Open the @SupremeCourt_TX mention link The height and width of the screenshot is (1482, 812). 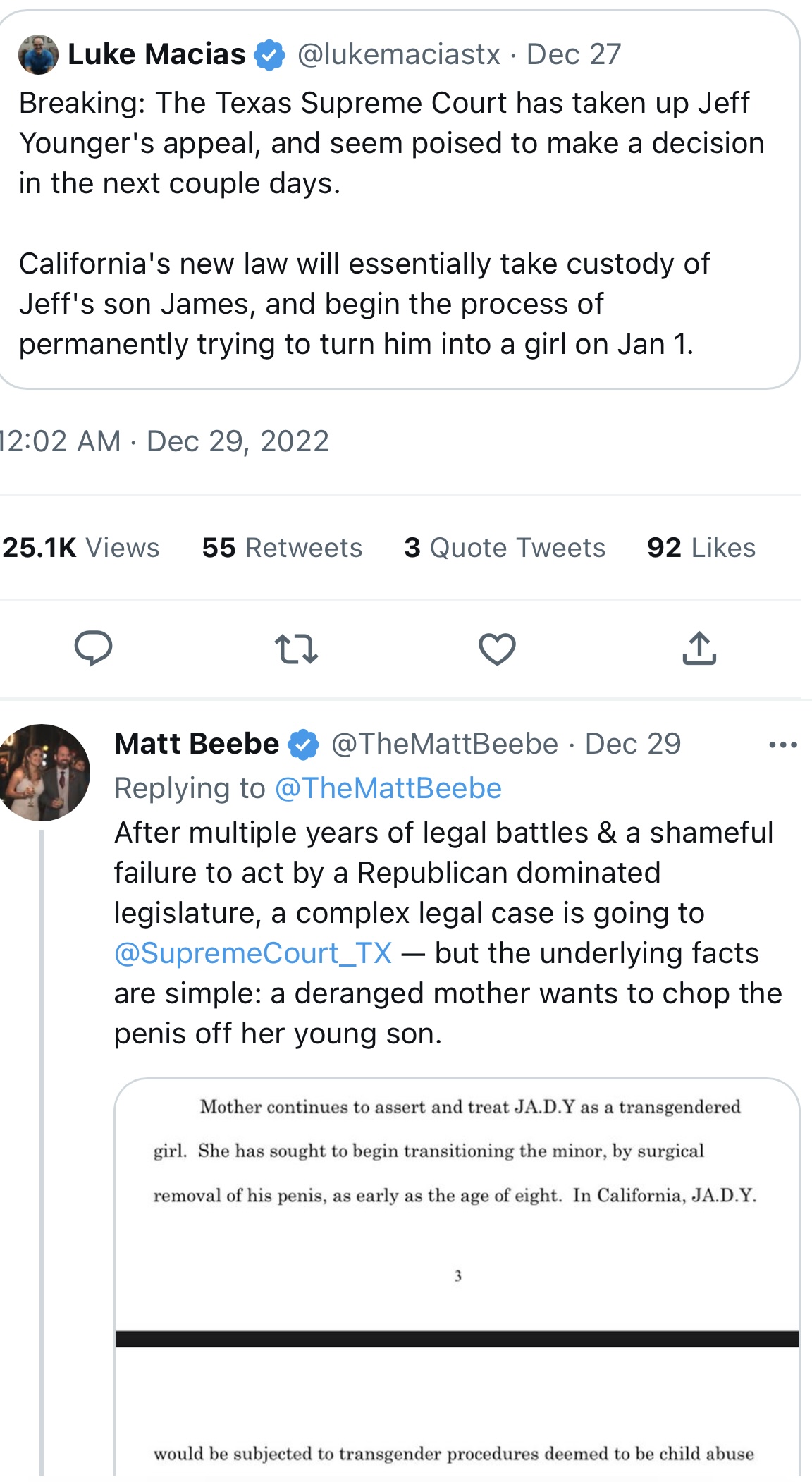pyautogui.click(x=253, y=953)
